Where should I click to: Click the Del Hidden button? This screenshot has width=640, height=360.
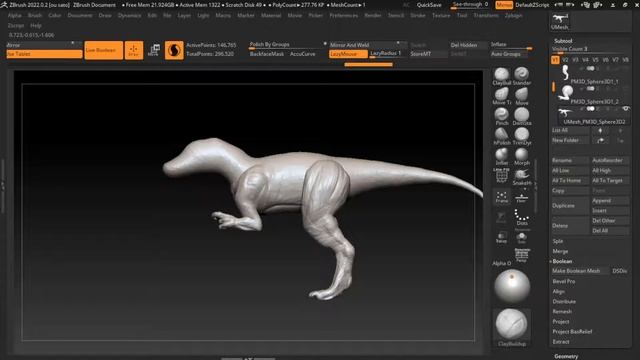[469, 45]
